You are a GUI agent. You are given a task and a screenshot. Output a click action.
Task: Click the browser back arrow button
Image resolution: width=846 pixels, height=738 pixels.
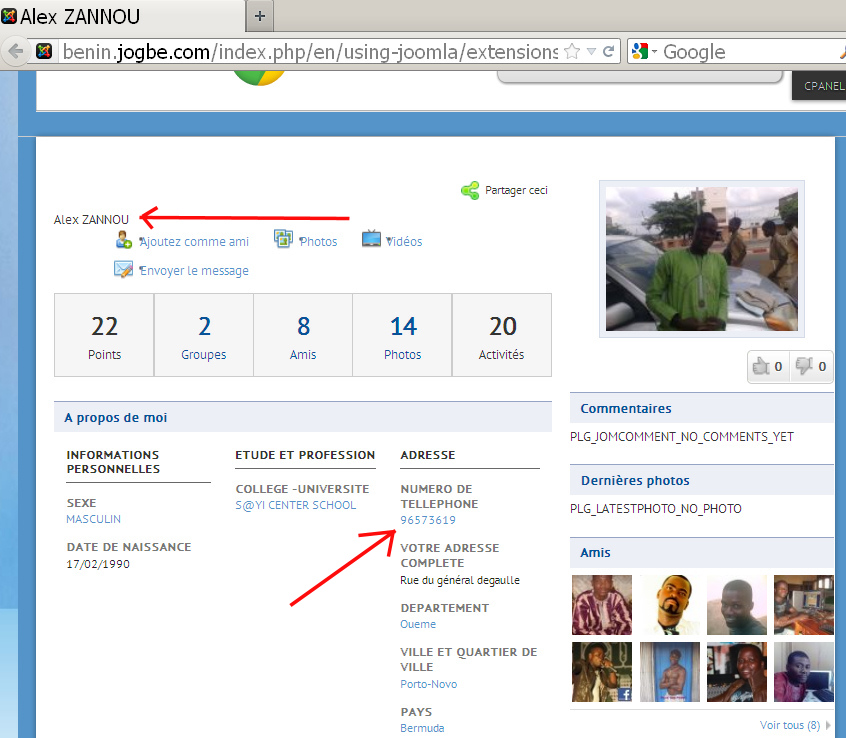pos(16,52)
